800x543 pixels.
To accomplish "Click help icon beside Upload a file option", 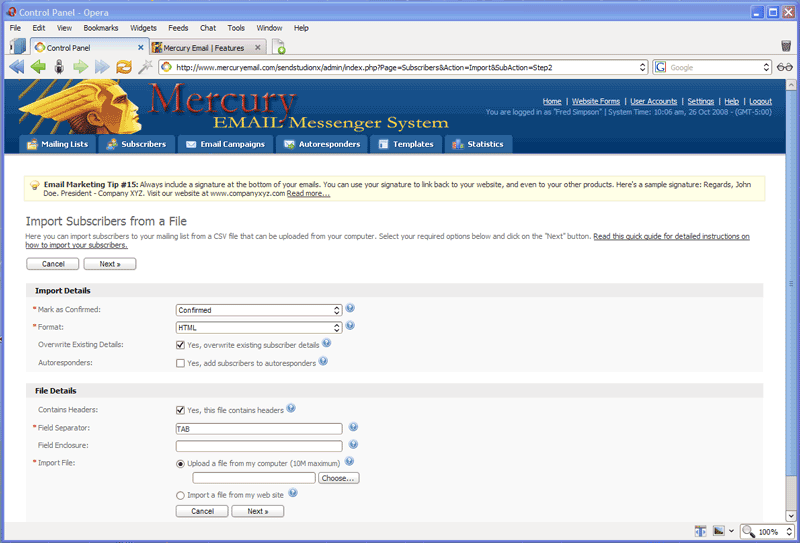I will coord(349,461).
